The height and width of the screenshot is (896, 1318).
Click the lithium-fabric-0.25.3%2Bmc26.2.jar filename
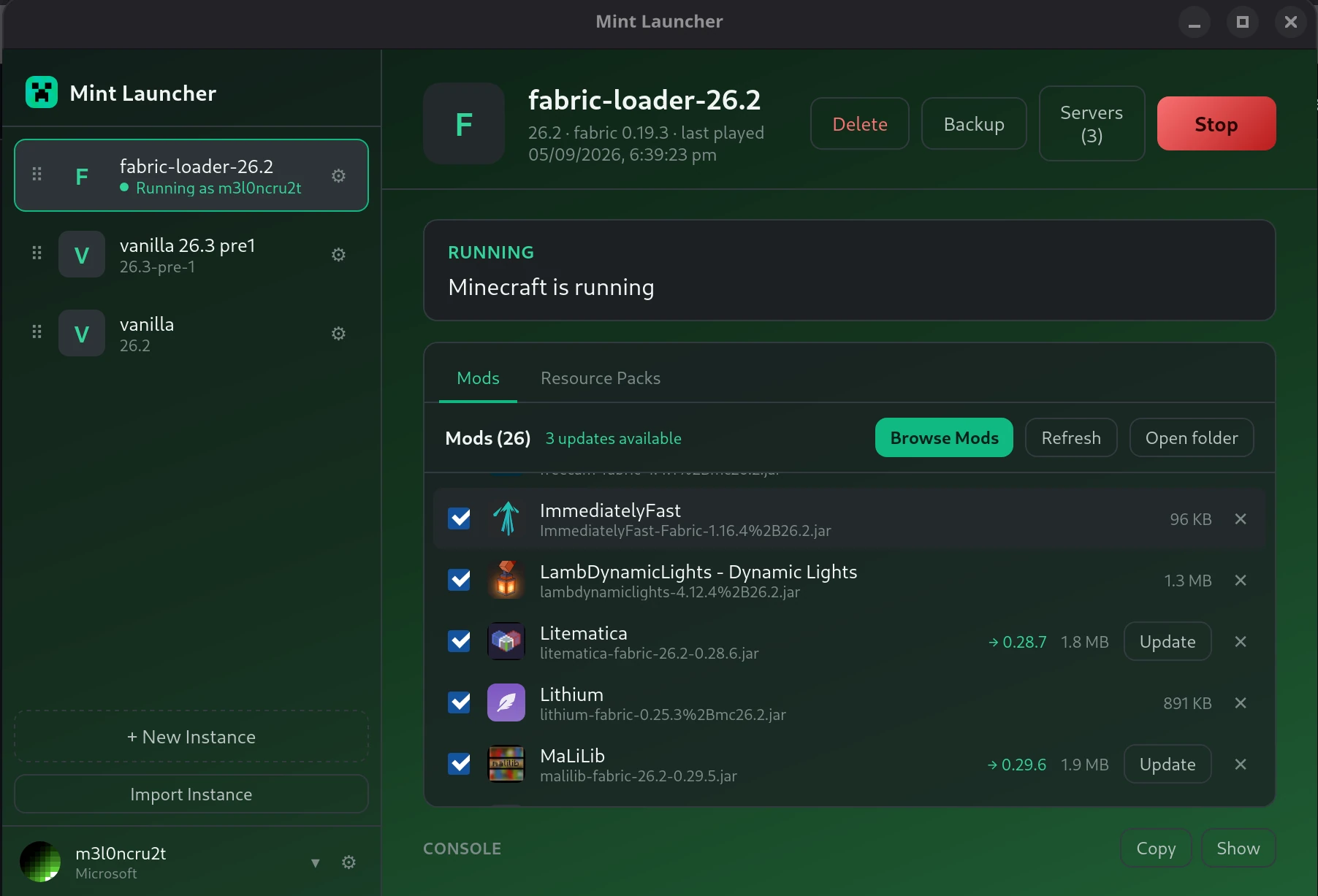pos(663,715)
